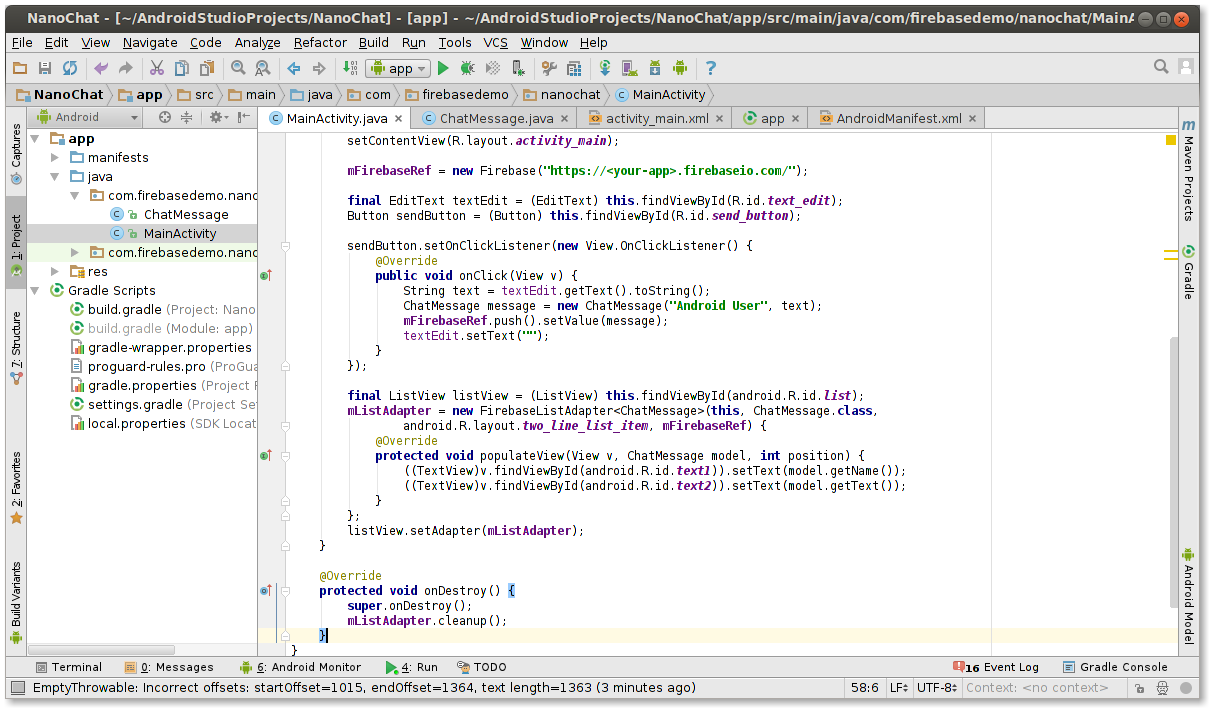
Task: Click the Undo arrow icon
Action: (x=101, y=68)
